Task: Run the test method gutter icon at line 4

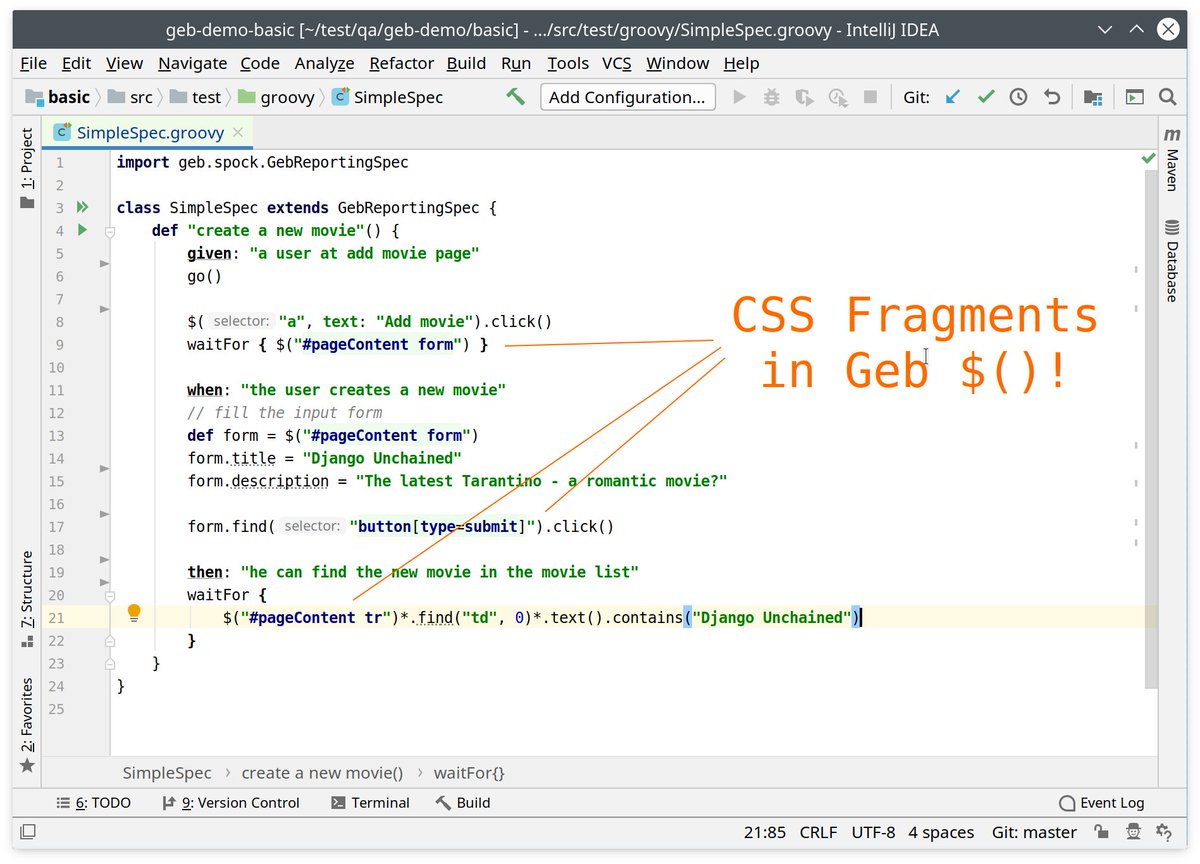Action: click(x=82, y=231)
